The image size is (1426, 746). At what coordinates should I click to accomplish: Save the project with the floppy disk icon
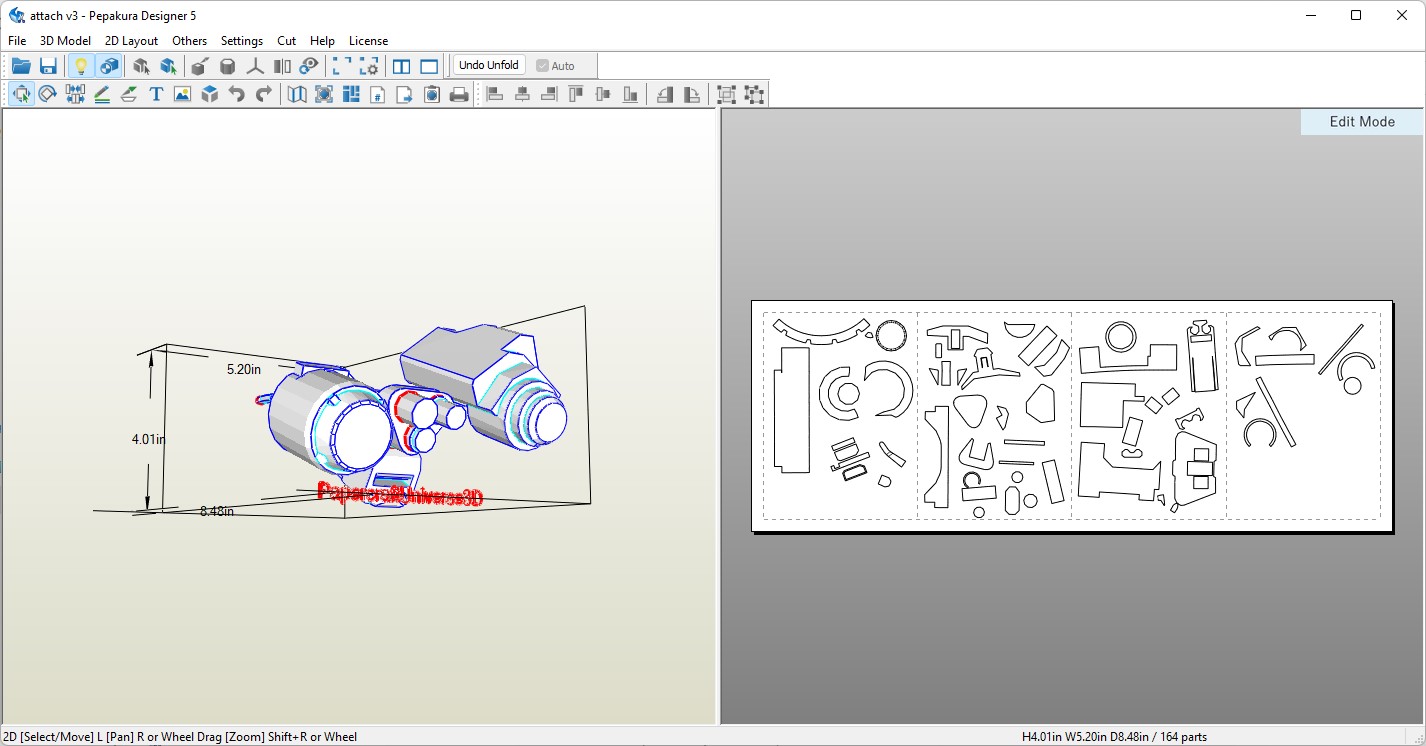coord(48,66)
